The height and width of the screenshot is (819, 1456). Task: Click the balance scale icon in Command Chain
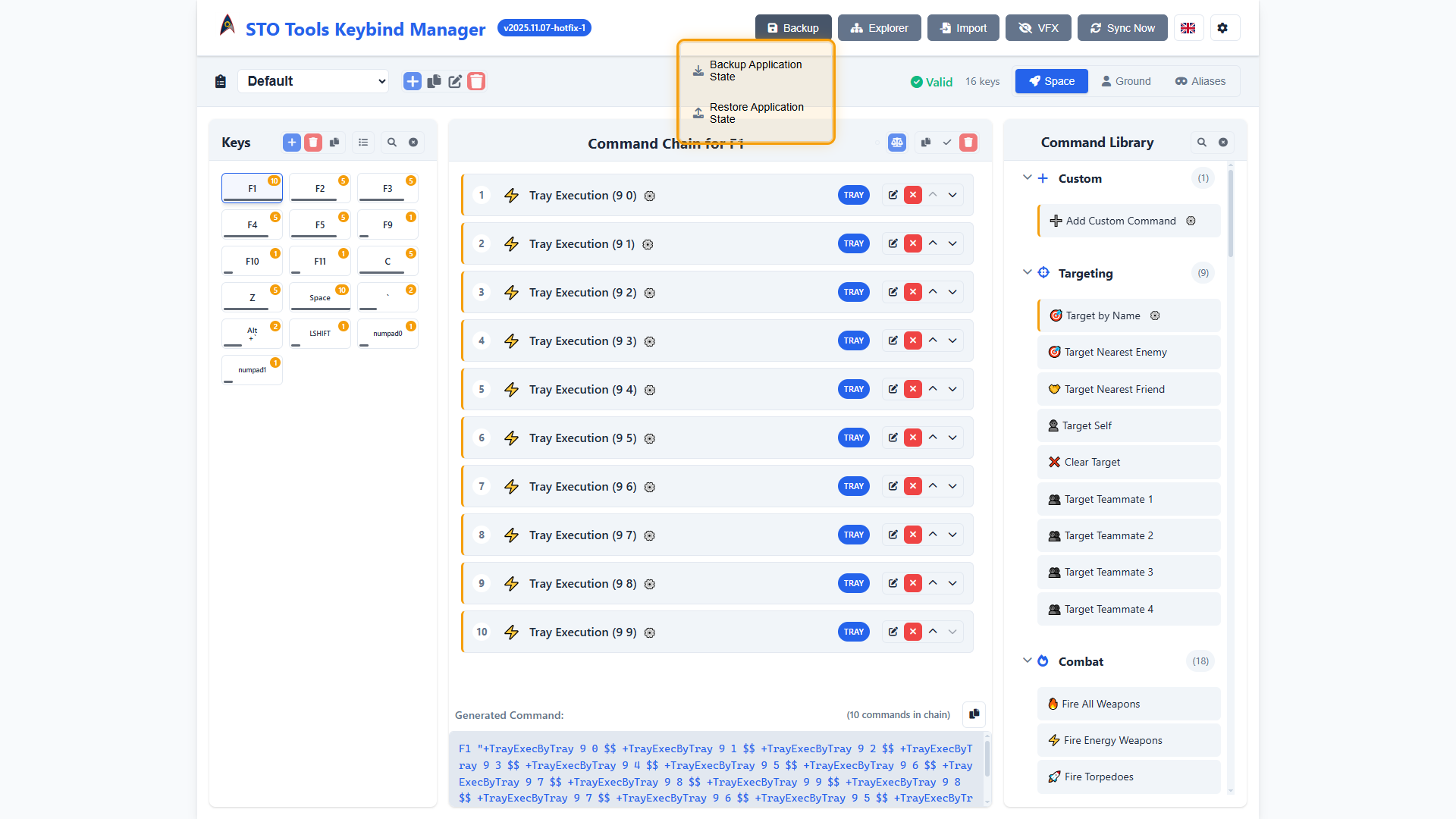(897, 143)
